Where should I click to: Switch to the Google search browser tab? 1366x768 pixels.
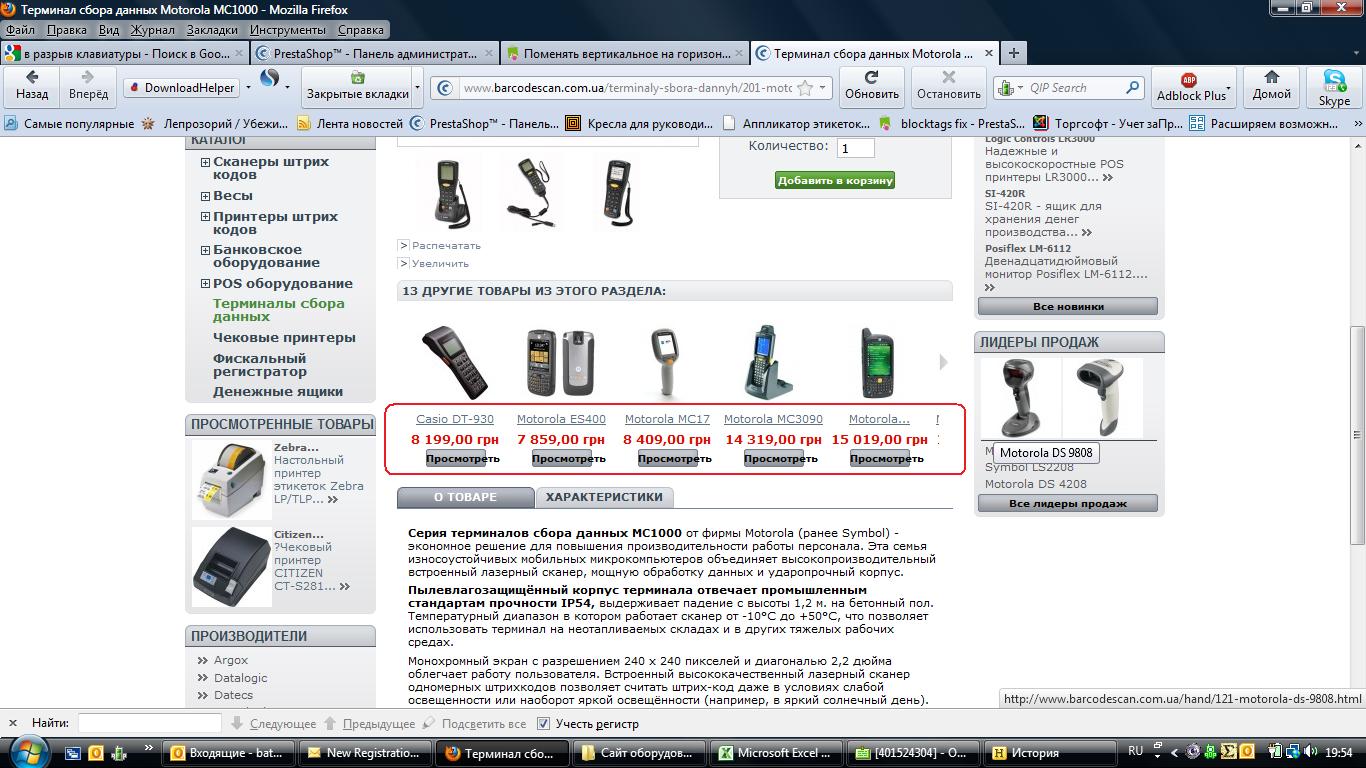(124, 53)
